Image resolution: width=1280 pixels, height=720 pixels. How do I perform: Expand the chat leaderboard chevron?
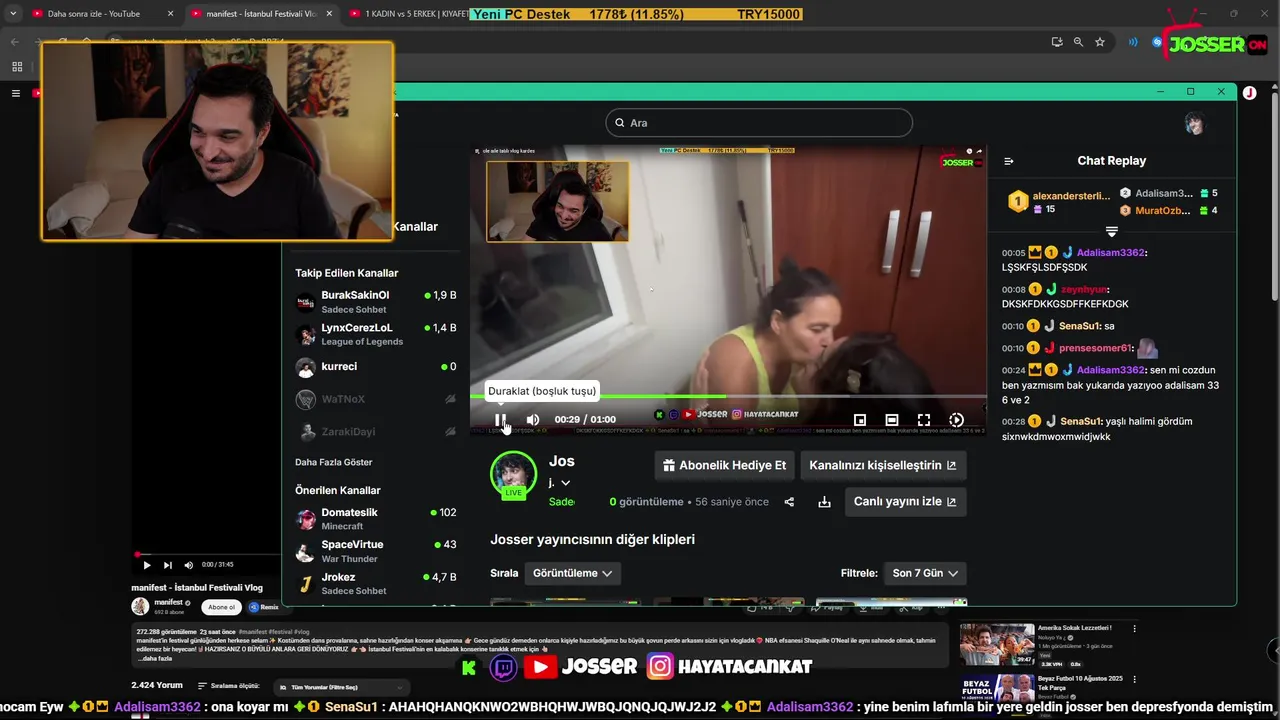pos(1111,232)
